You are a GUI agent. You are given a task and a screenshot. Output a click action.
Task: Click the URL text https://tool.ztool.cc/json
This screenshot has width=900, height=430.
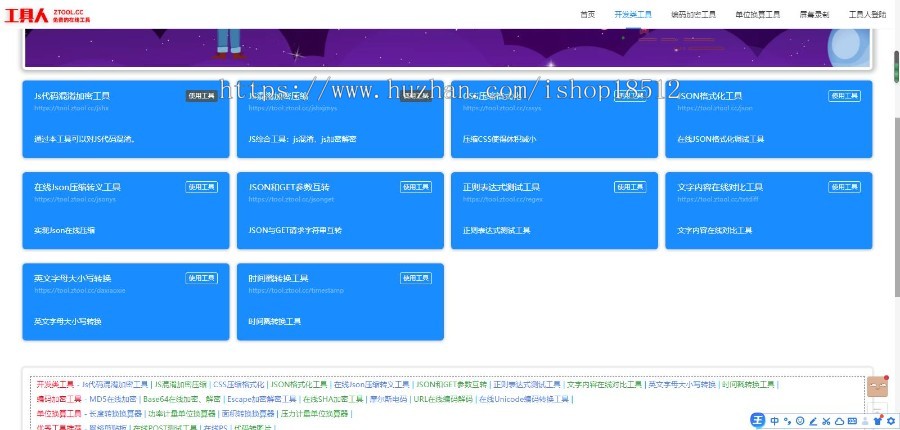[715, 108]
